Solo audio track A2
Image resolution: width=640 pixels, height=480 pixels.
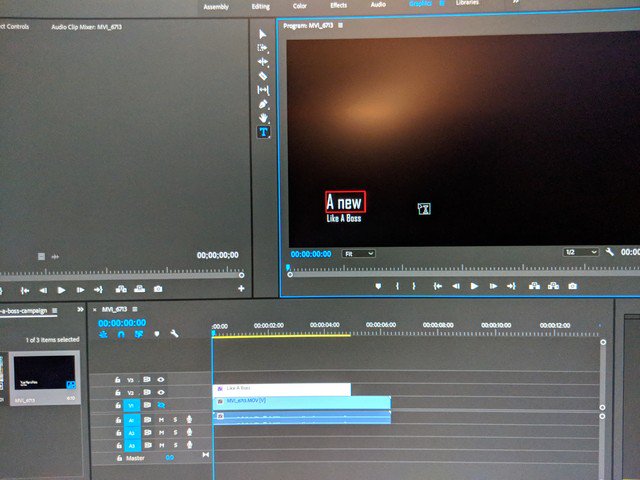(x=175, y=432)
